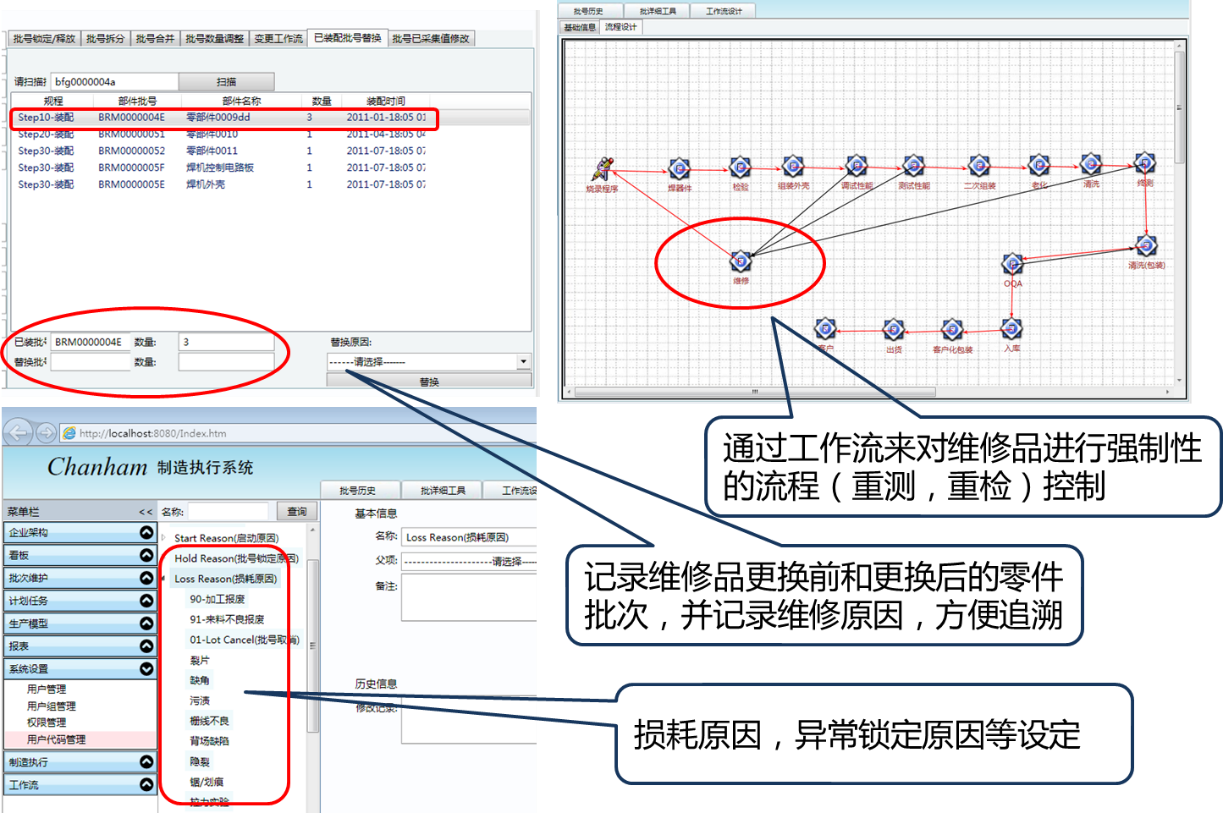The width and height of the screenshot is (1223, 813).
Task: Open the 流程设计 tab
Action: (x=621, y=27)
